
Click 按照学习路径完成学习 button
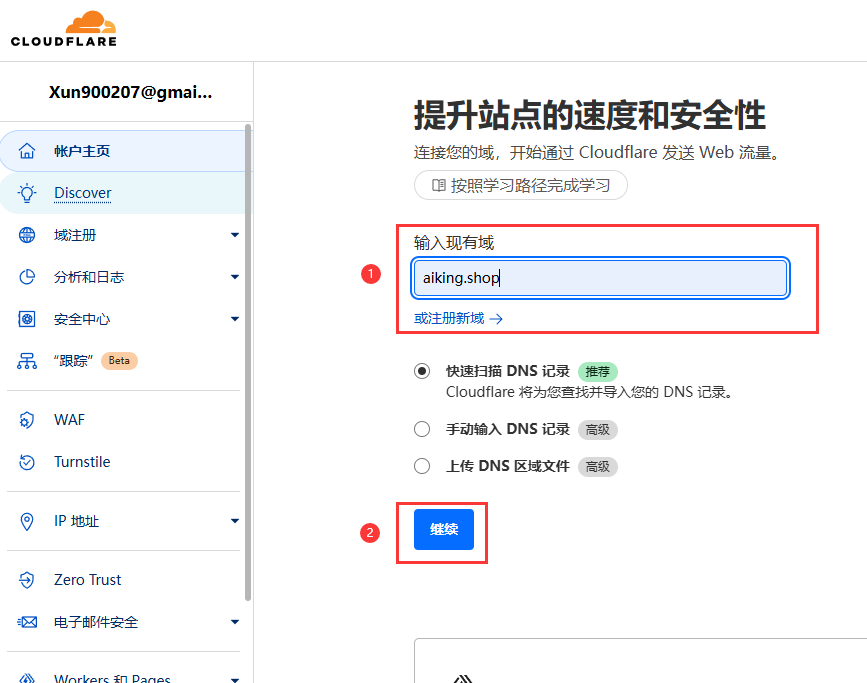pyautogui.click(x=521, y=185)
